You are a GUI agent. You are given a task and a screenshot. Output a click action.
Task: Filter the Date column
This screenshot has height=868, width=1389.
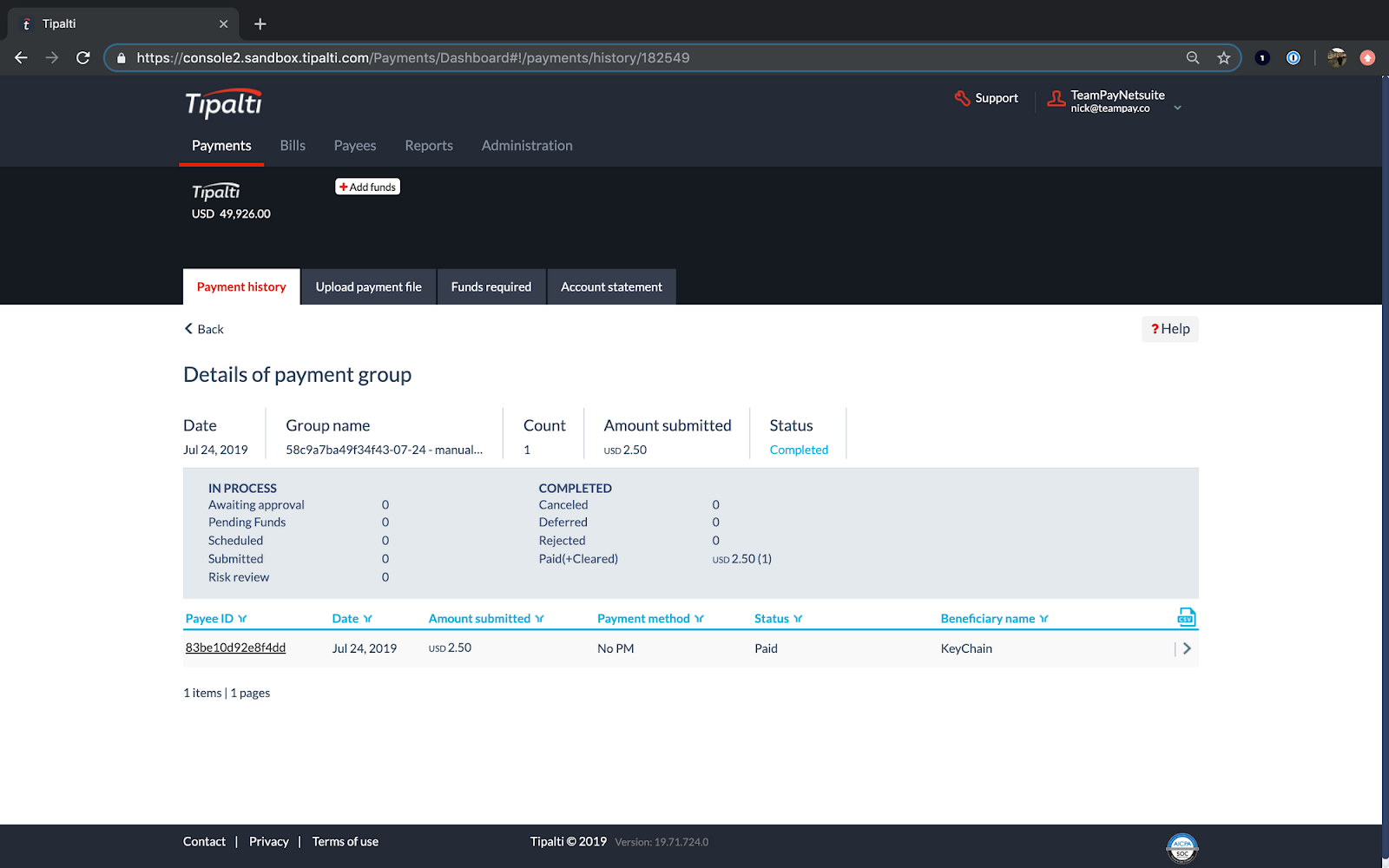click(367, 619)
